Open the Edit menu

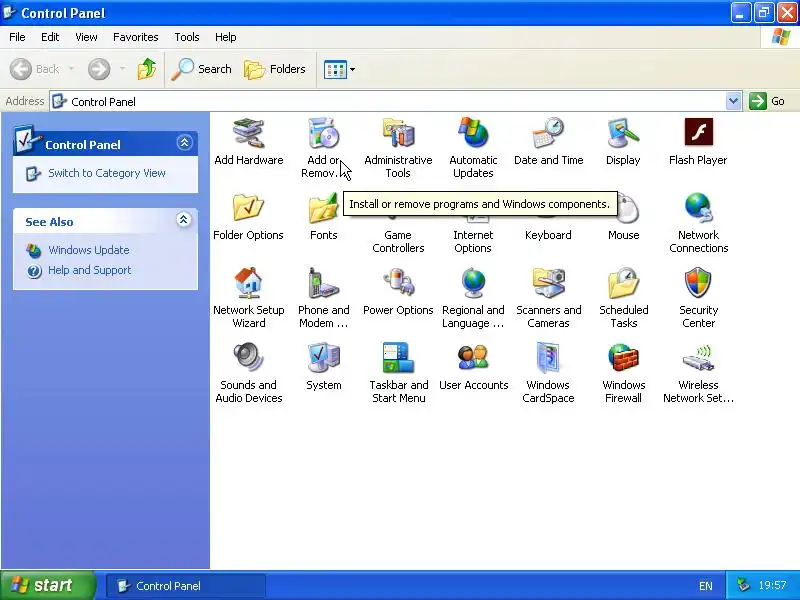pyautogui.click(x=50, y=37)
